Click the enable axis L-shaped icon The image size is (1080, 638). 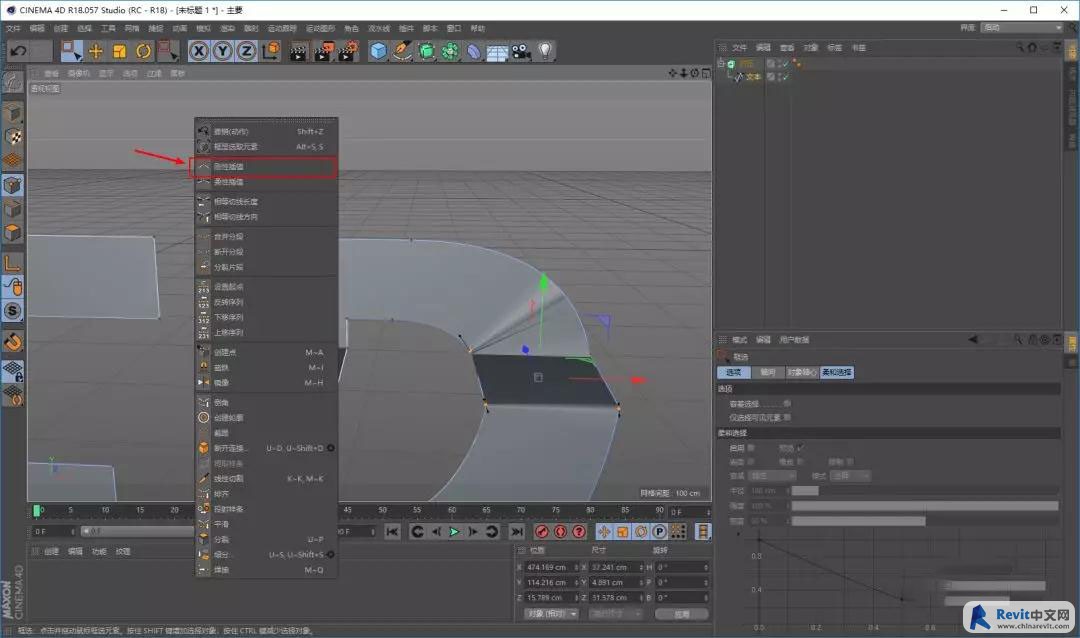click(x=13, y=263)
